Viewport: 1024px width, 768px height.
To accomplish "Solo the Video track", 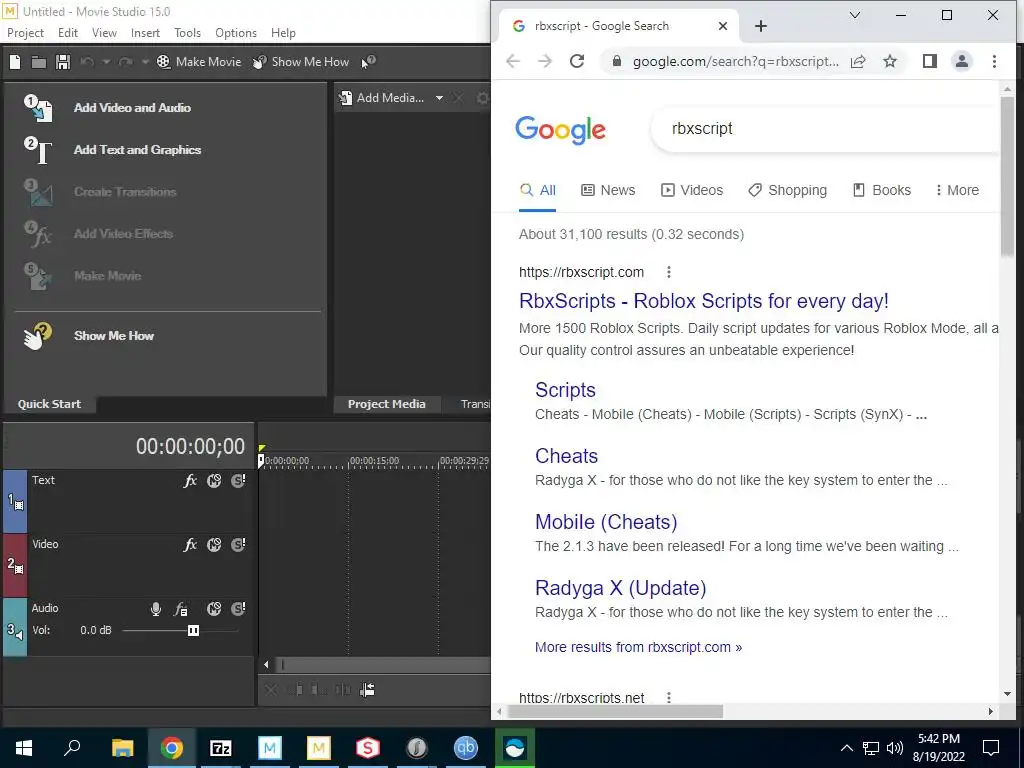I will coord(238,545).
